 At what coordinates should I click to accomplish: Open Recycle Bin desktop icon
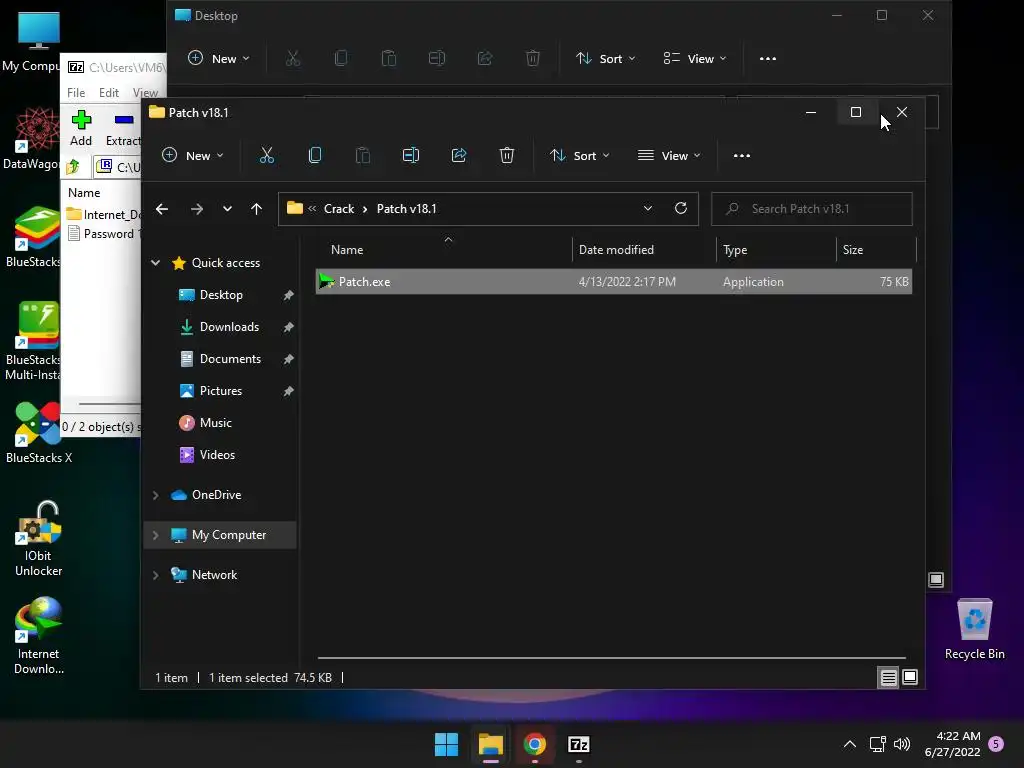click(x=974, y=628)
